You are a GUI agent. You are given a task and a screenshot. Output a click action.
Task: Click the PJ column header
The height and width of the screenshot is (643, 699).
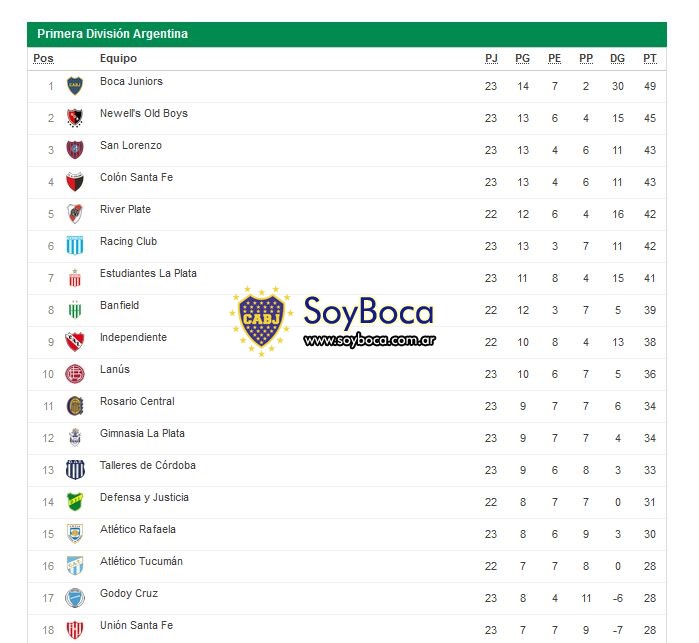tap(491, 58)
